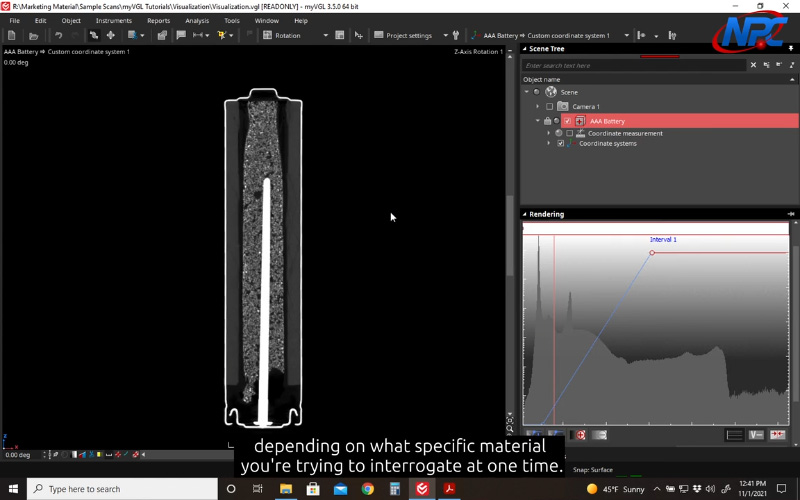The height and width of the screenshot is (500, 800).
Task: Pin the Scene Tree panel
Action: point(791,48)
